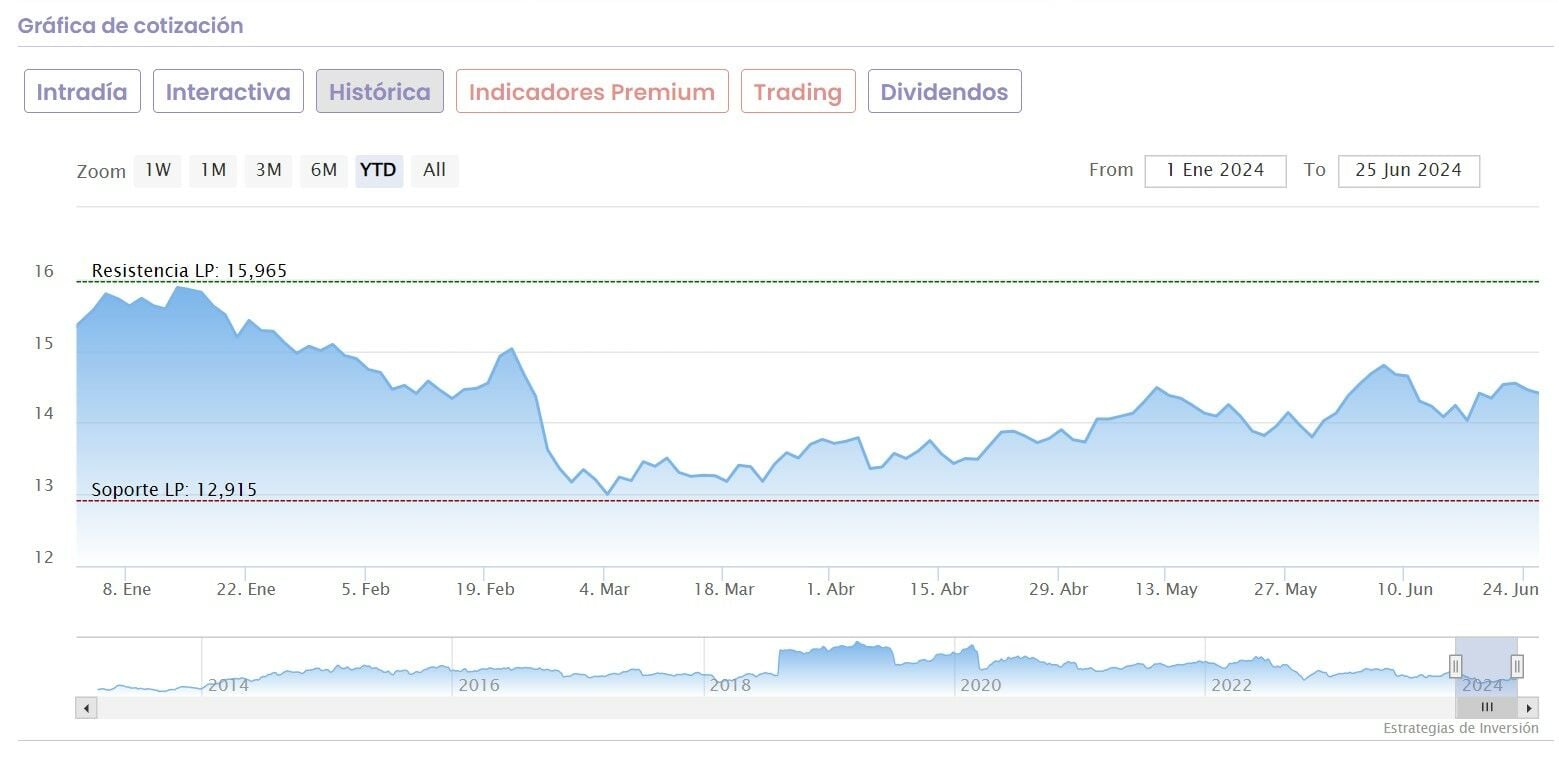1559x759 pixels.
Task: Click the To date field
Action: coord(1408,171)
